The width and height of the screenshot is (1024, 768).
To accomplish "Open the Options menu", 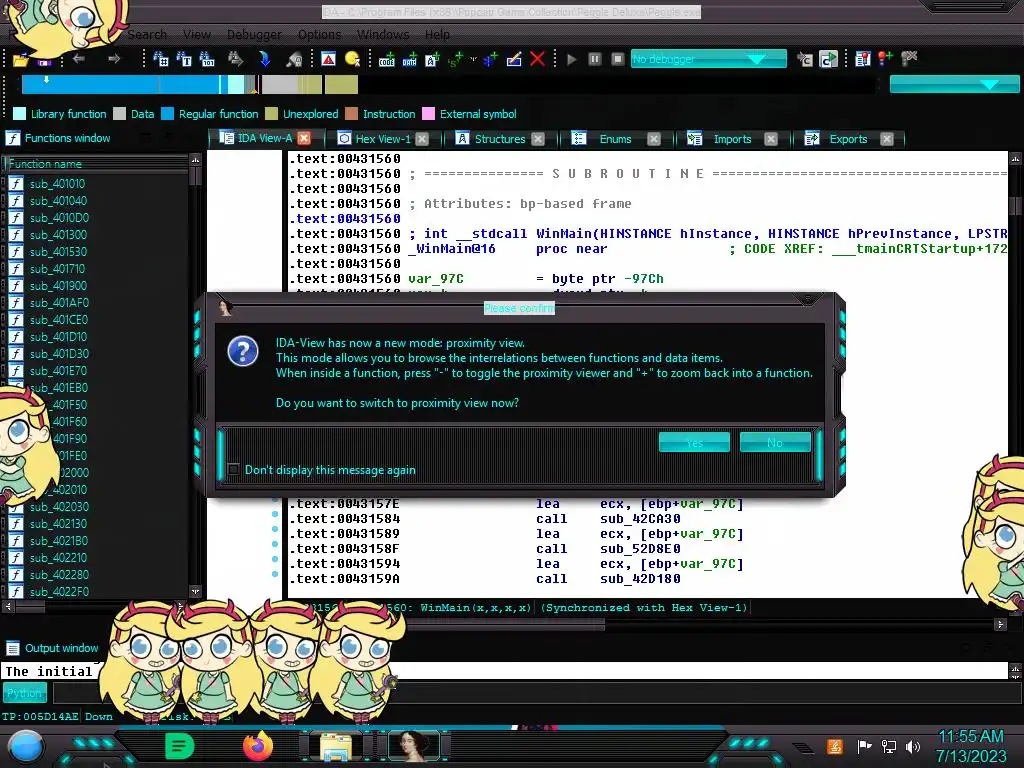I will (319, 35).
